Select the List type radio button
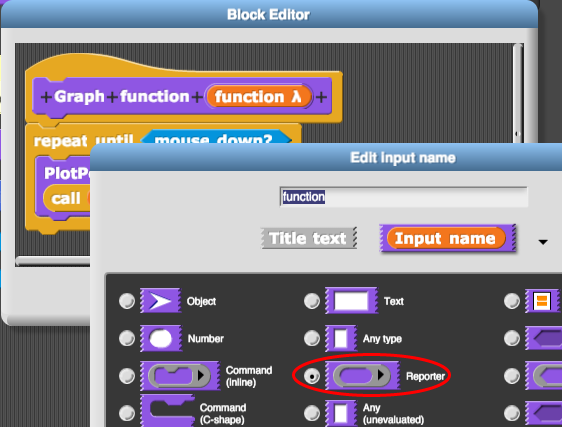This screenshot has width=562, height=427. point(512,301)
